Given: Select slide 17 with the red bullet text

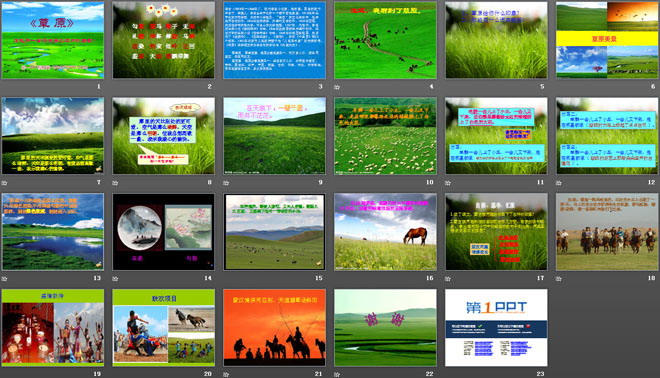Looking at the screenshot, I should 496,232.
